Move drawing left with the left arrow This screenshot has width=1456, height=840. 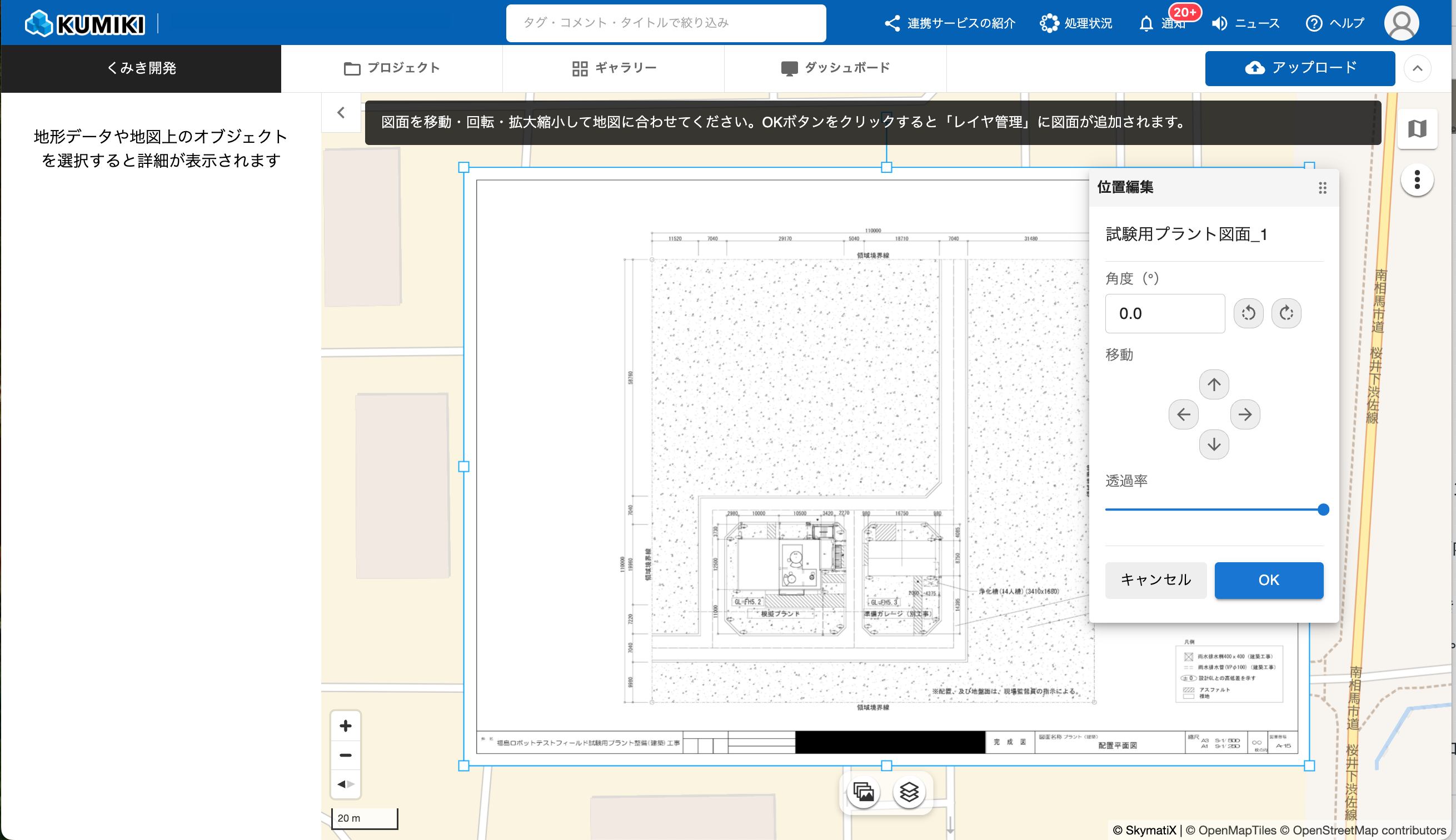pos(1183,414)
